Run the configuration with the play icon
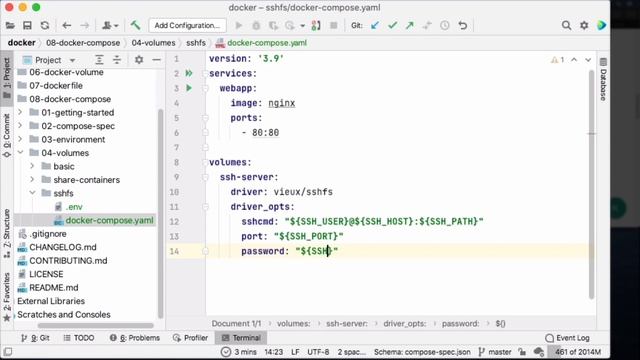This screenshot has width=640, height=360. click(239, 25)
